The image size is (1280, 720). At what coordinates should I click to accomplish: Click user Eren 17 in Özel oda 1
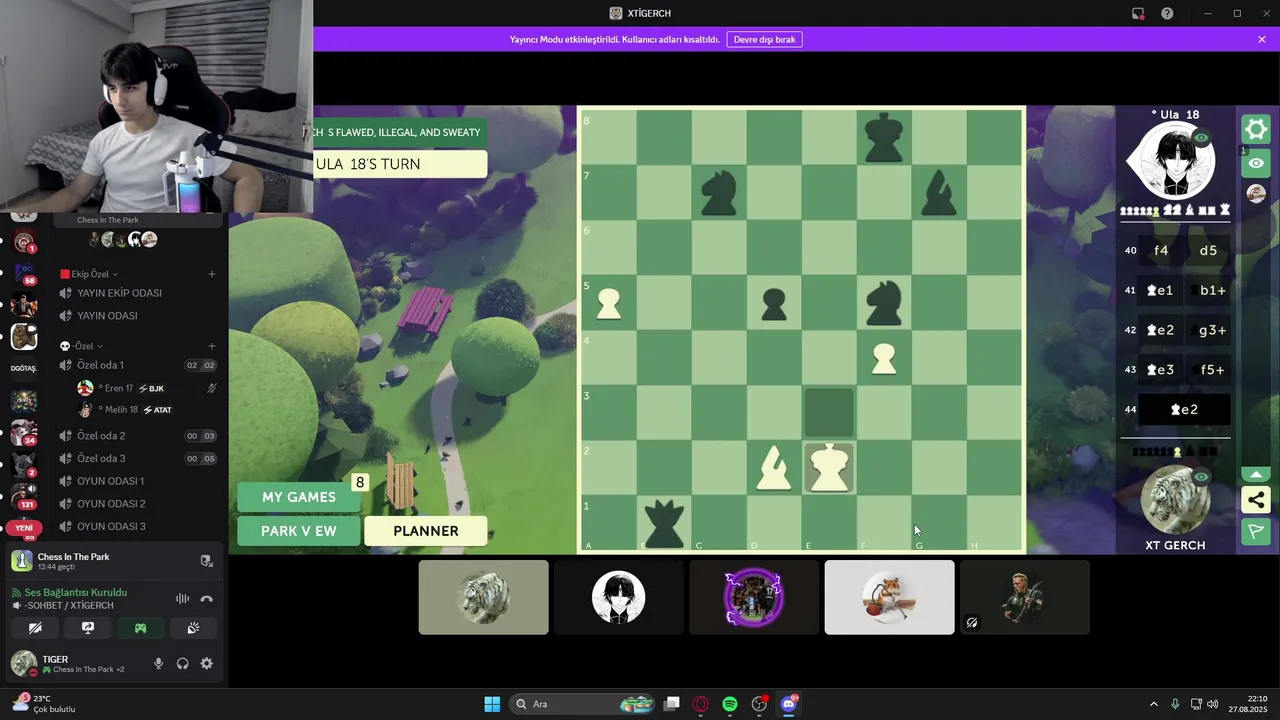click(x=145, y=388)
